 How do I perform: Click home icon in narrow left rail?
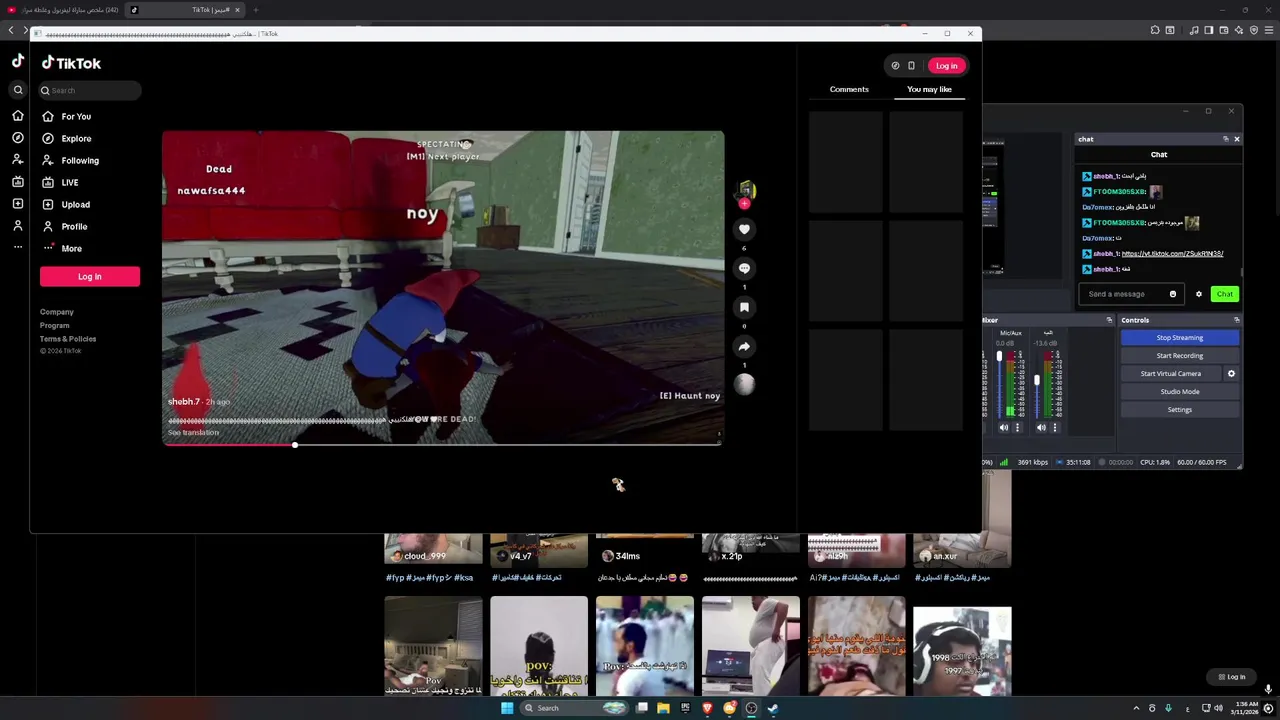click(18, 116)
